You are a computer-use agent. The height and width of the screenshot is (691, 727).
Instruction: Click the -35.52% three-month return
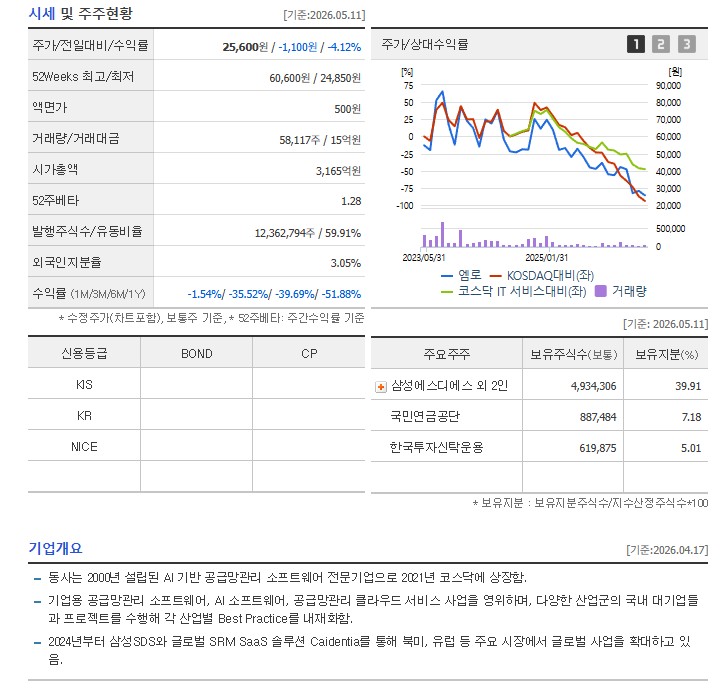[x=249, y=294]
